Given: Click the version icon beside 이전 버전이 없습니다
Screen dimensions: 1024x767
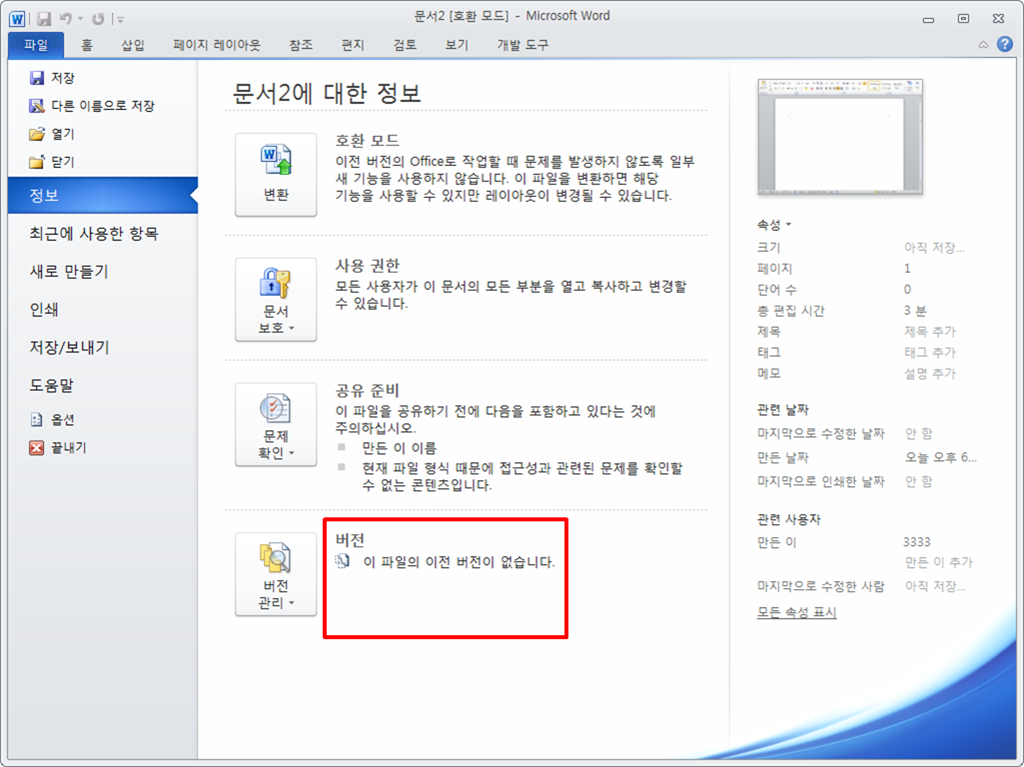Looking at the screenshot, I should [x=343, y=561].
